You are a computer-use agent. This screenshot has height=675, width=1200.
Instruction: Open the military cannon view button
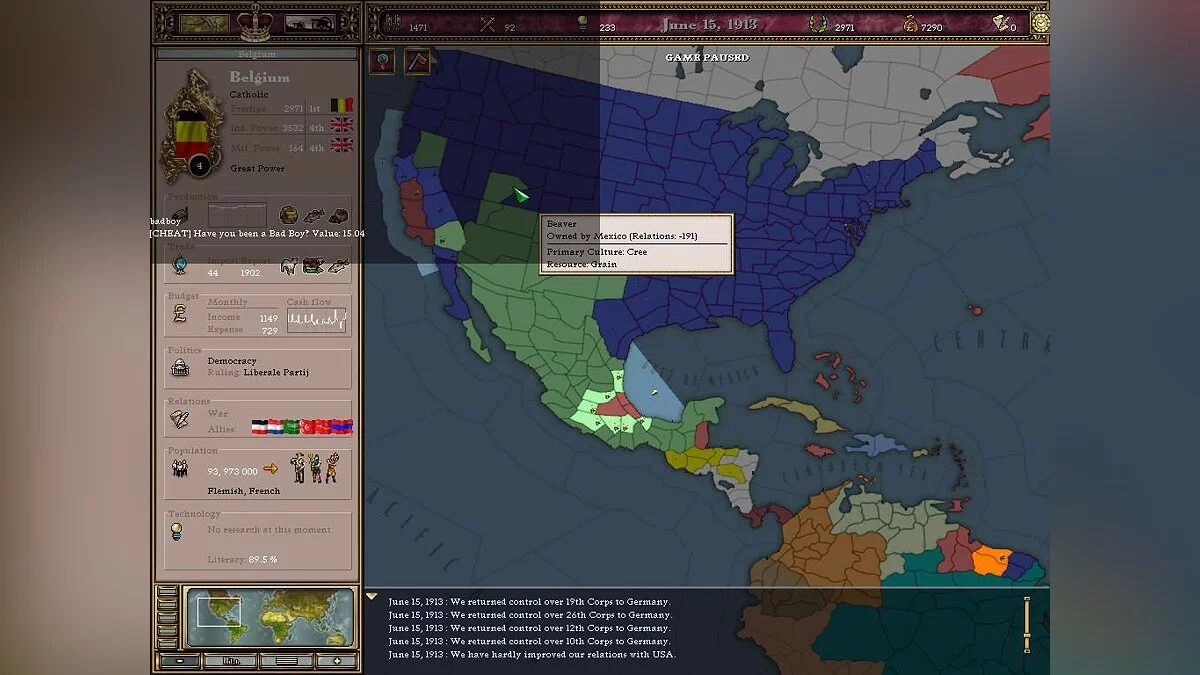pyautogui.click(x=310, y=23)
